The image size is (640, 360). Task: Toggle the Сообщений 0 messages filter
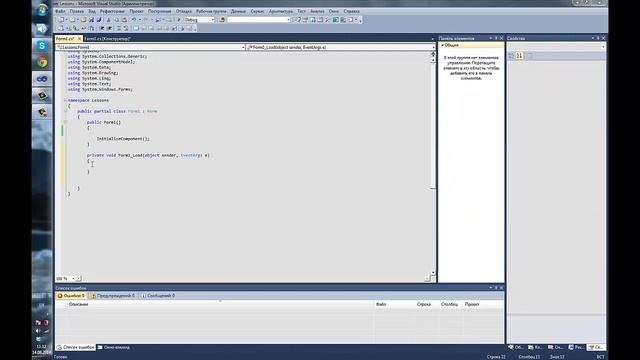click(158, 296)
